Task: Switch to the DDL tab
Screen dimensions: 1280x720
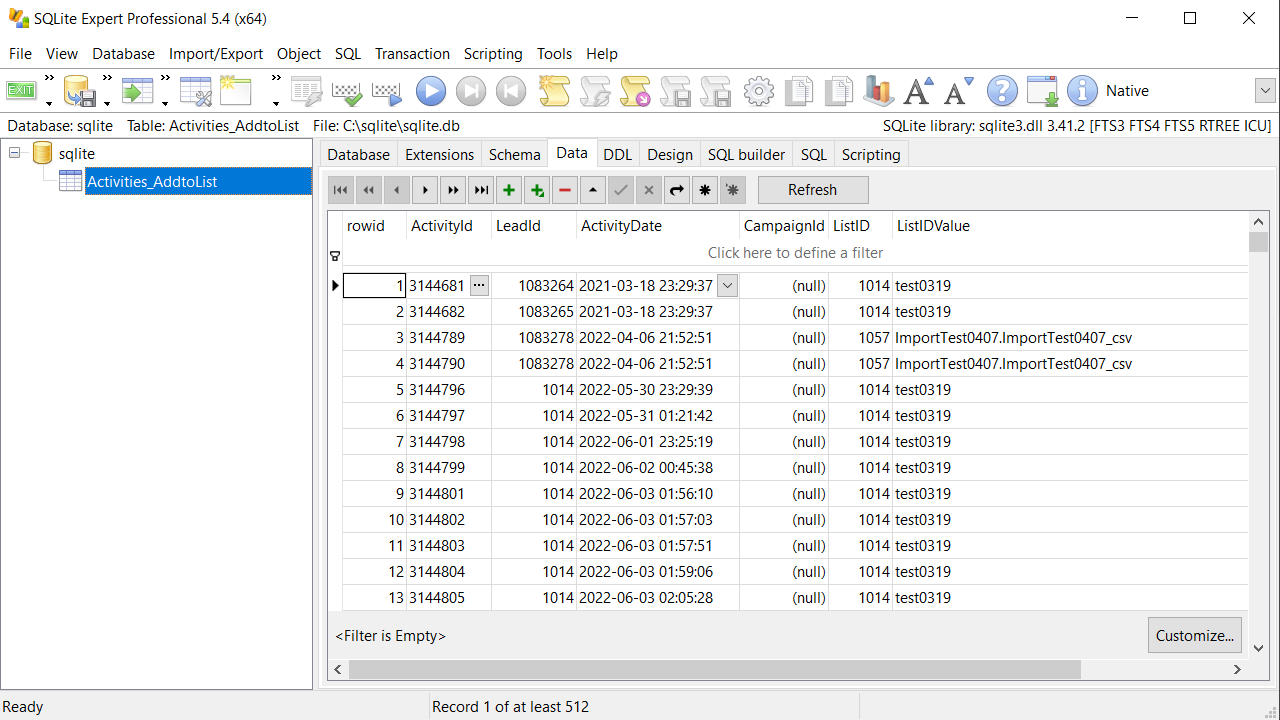Action: pyautogui.click(x=617, y=154)
